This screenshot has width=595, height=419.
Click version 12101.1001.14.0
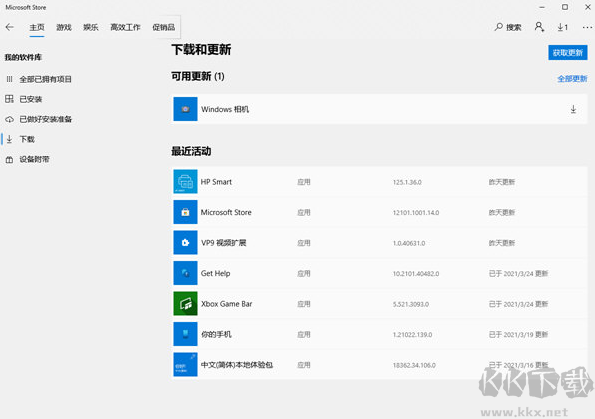[x=416, y=213]
